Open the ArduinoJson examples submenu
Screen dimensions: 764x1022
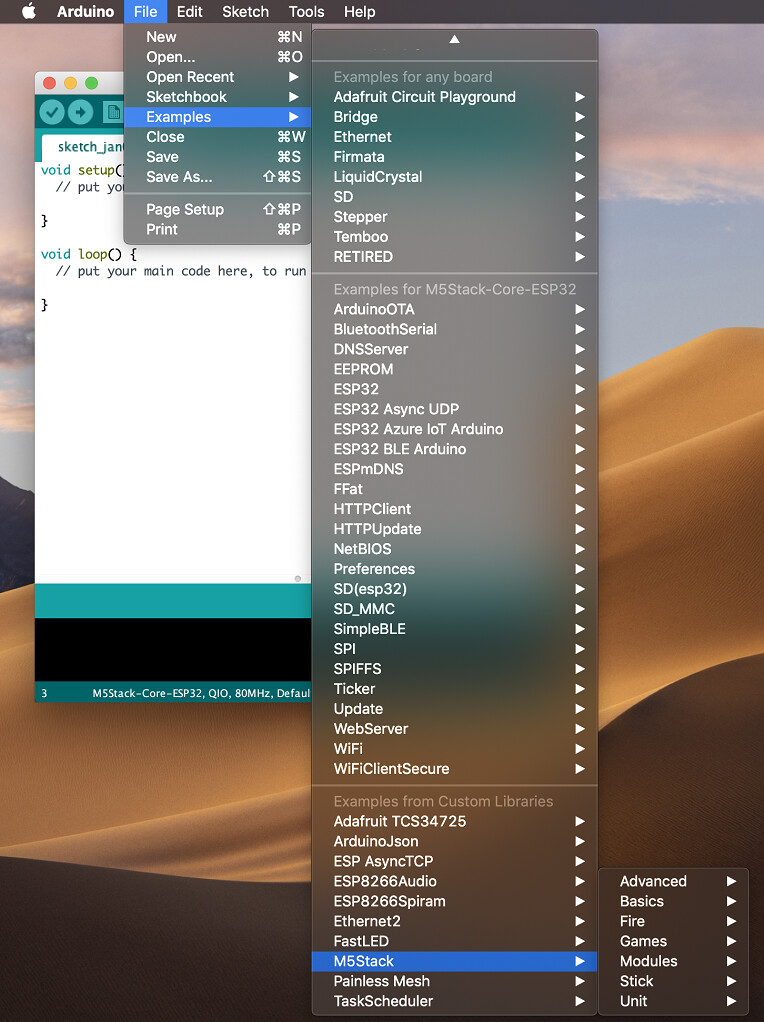(455, 841)
